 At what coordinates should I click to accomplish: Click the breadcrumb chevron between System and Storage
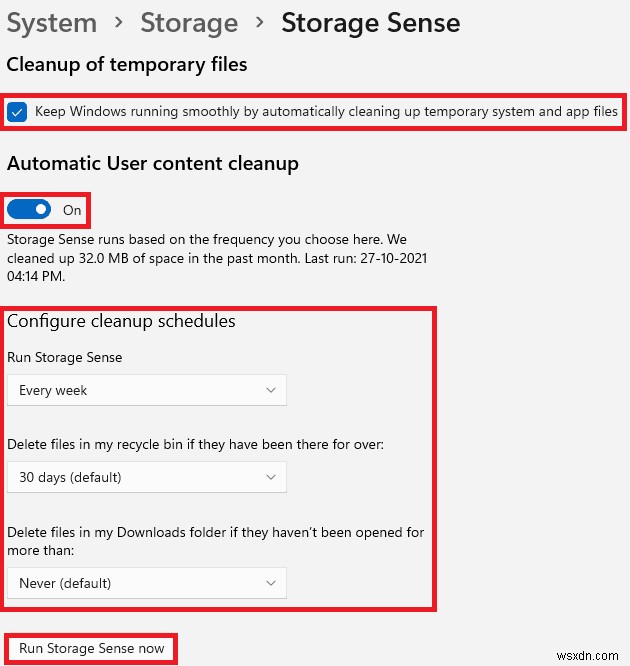[x=119, y=23]
